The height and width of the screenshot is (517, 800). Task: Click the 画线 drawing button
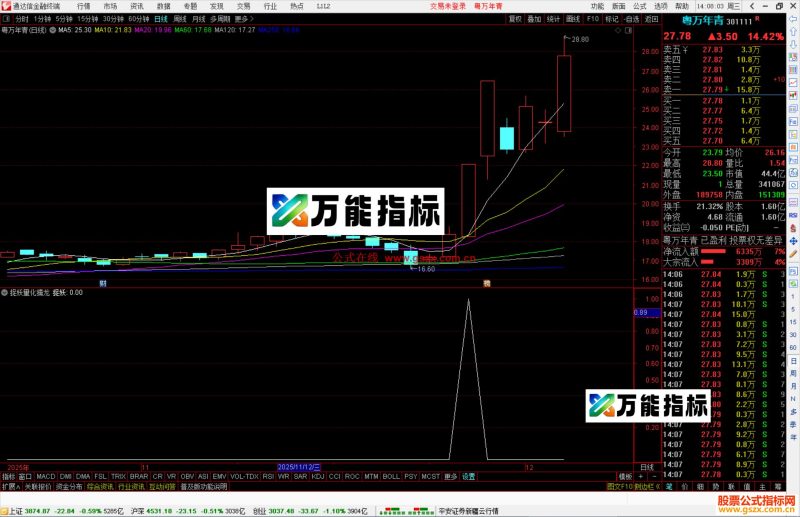[x=573, y=19]
